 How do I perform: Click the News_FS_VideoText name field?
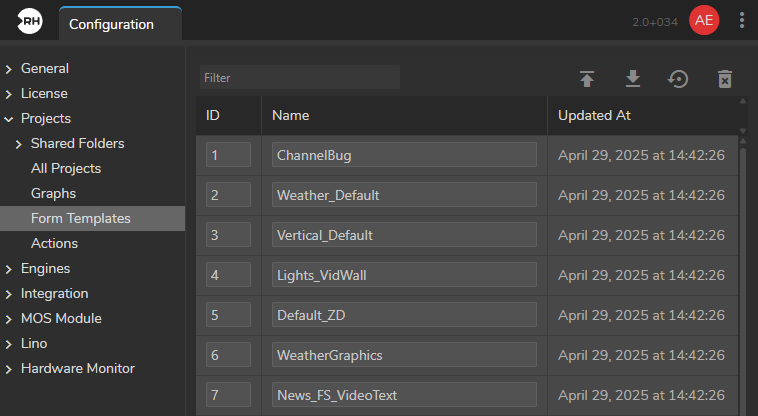pos(404,395)
